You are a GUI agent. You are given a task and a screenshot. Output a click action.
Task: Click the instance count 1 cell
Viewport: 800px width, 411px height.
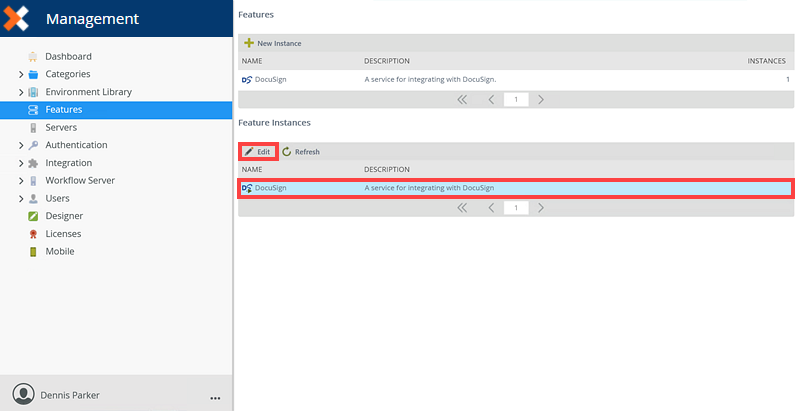(x=788, y=80)
